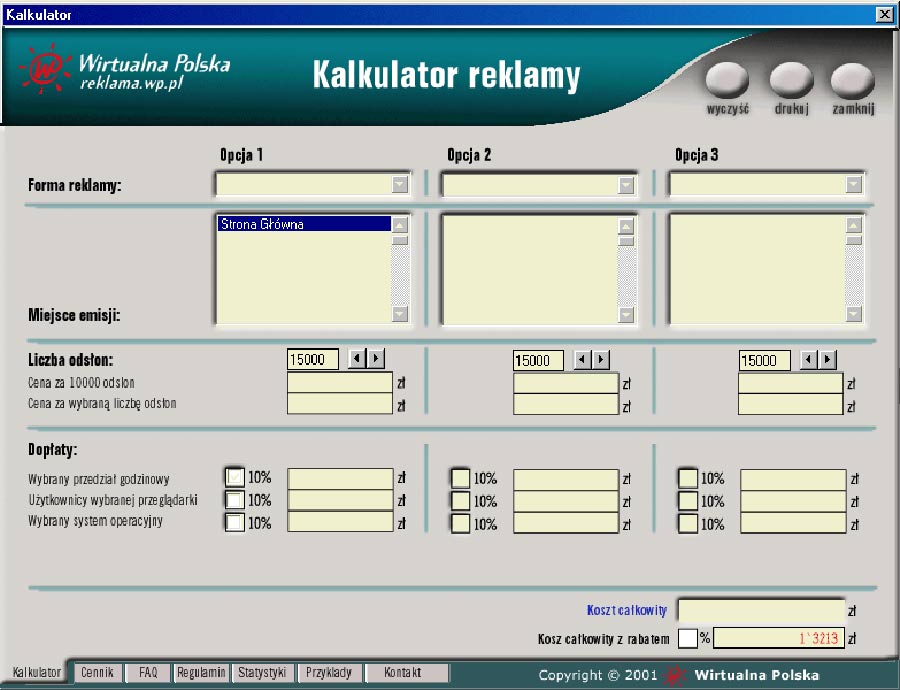
Task: Click the wyczyść round button
Action: tap(727, 80)
